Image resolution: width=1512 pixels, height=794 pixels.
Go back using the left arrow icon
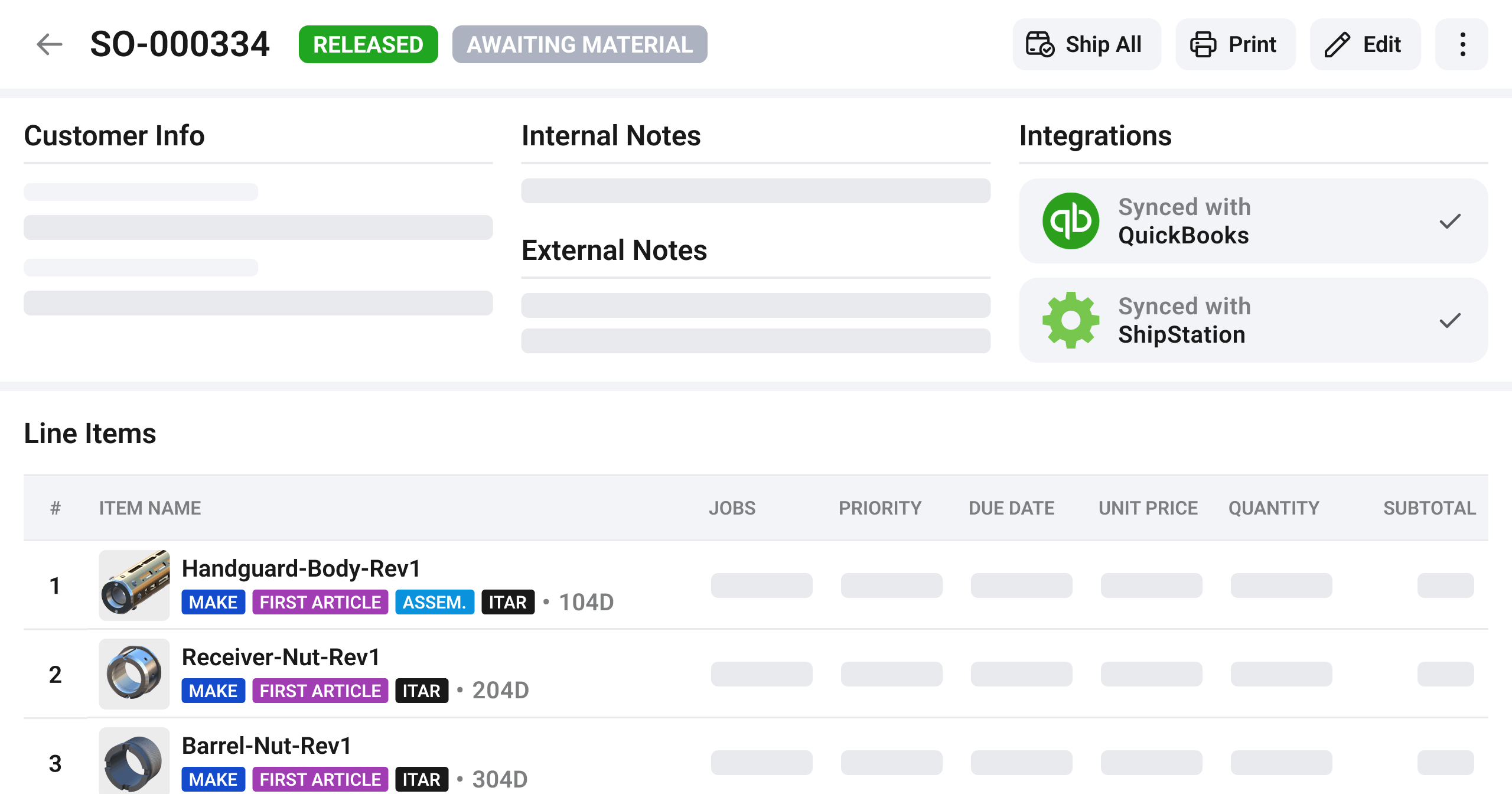[49, 44]
